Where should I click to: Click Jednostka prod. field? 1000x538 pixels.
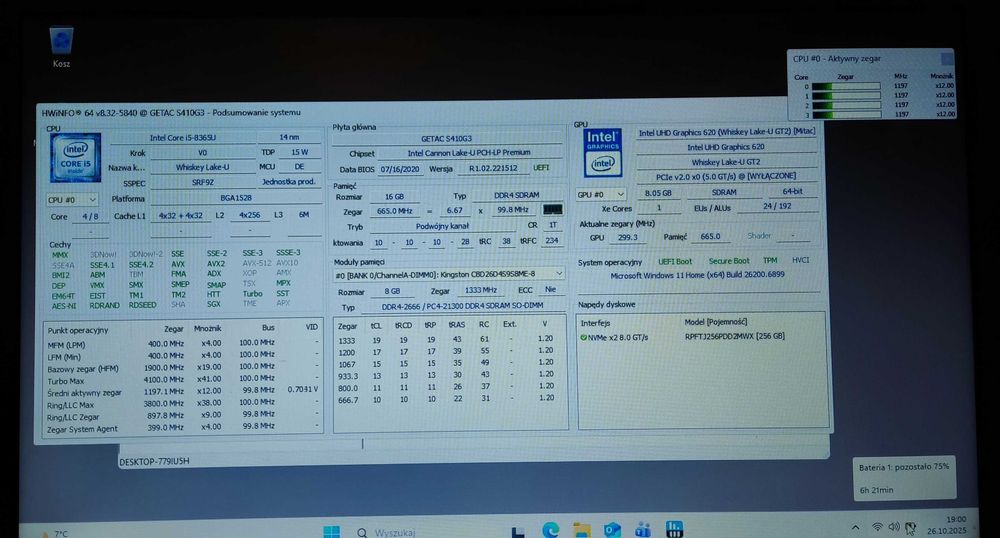(x=289, y=182)
